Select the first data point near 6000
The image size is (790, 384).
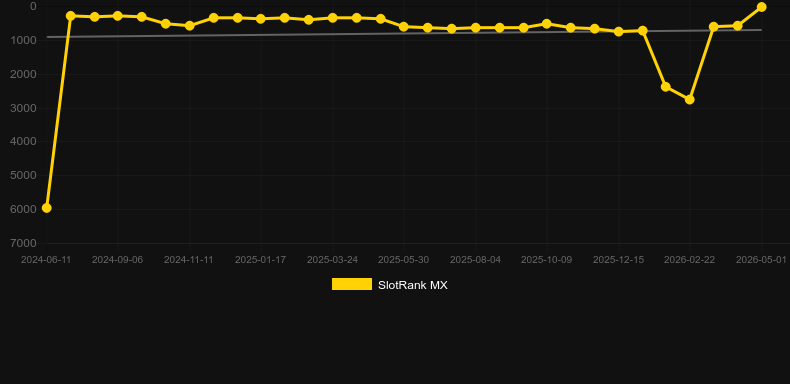pyautogui.click(x=46, y=208)
